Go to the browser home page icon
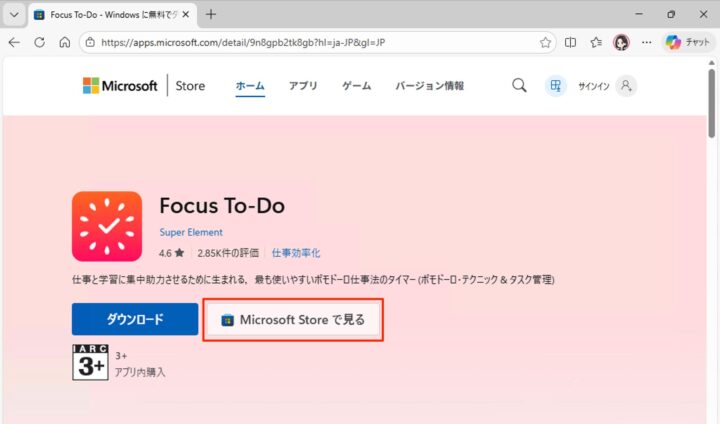The image size is (720, 424). (65, 43)
